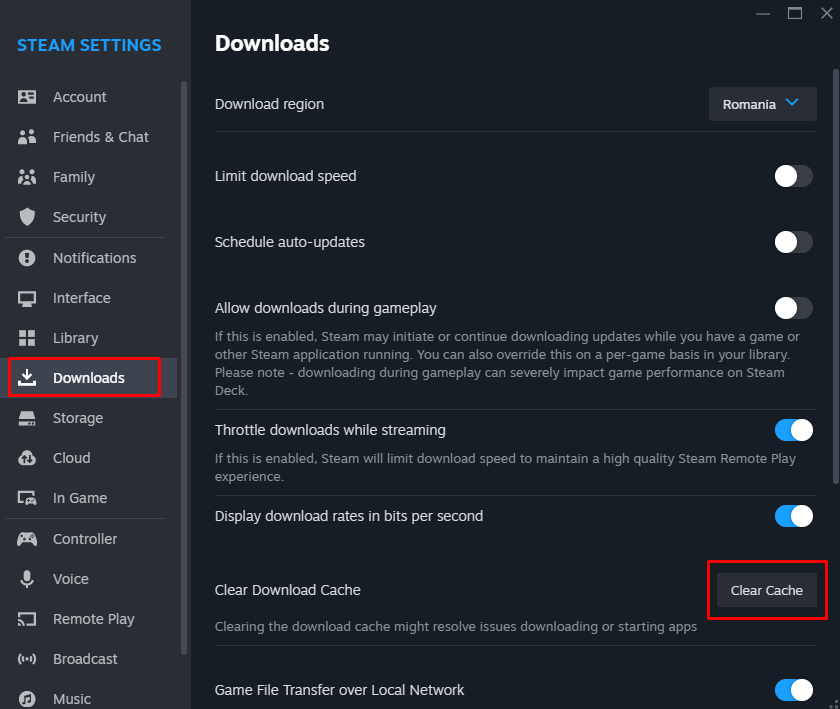The height and width of the screenshot is (709, 840).
Task: Turn off Display download rates in bits
Action: pyautogui.click(x=793, y=516)
